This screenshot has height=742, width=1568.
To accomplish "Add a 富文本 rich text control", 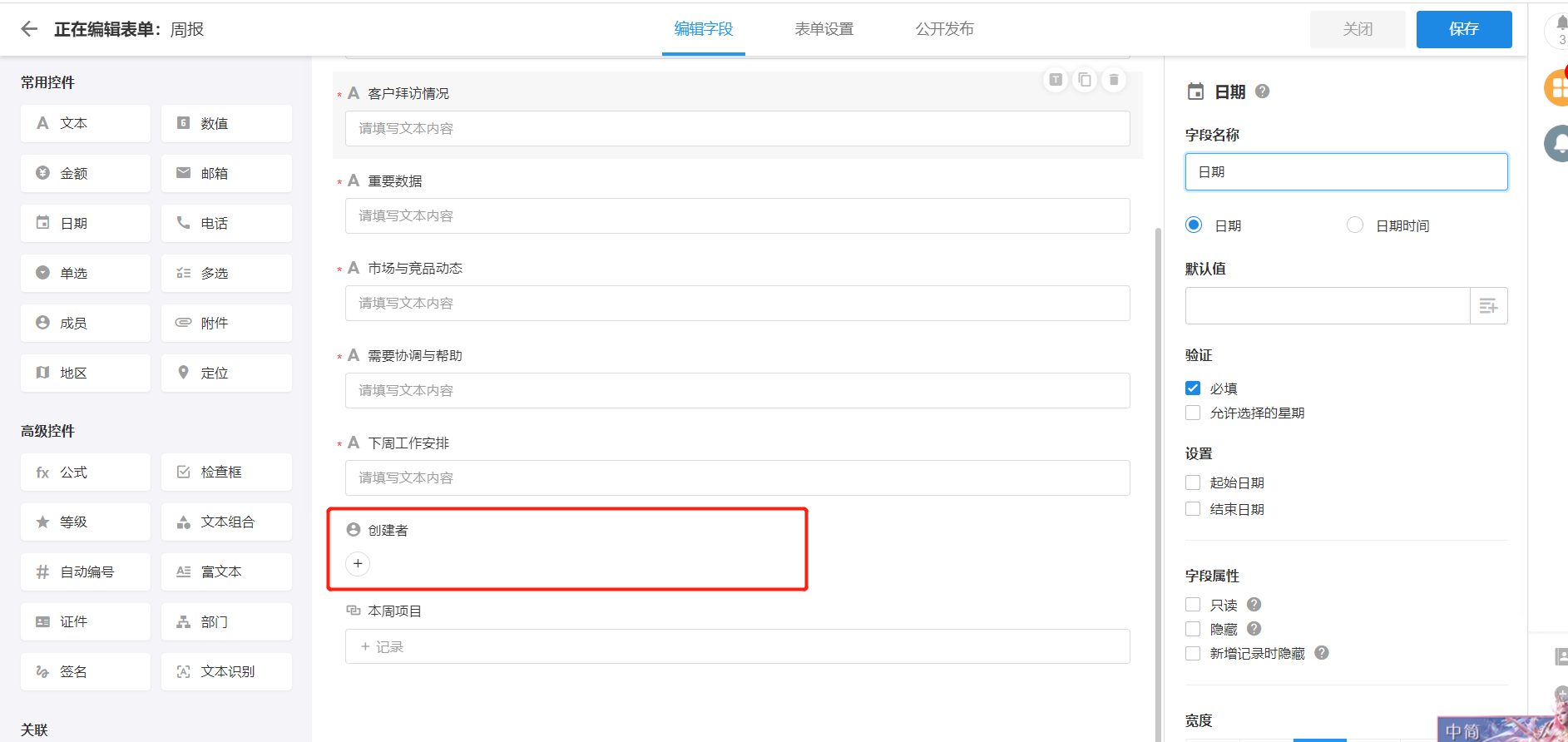I will tap(226, 571).
